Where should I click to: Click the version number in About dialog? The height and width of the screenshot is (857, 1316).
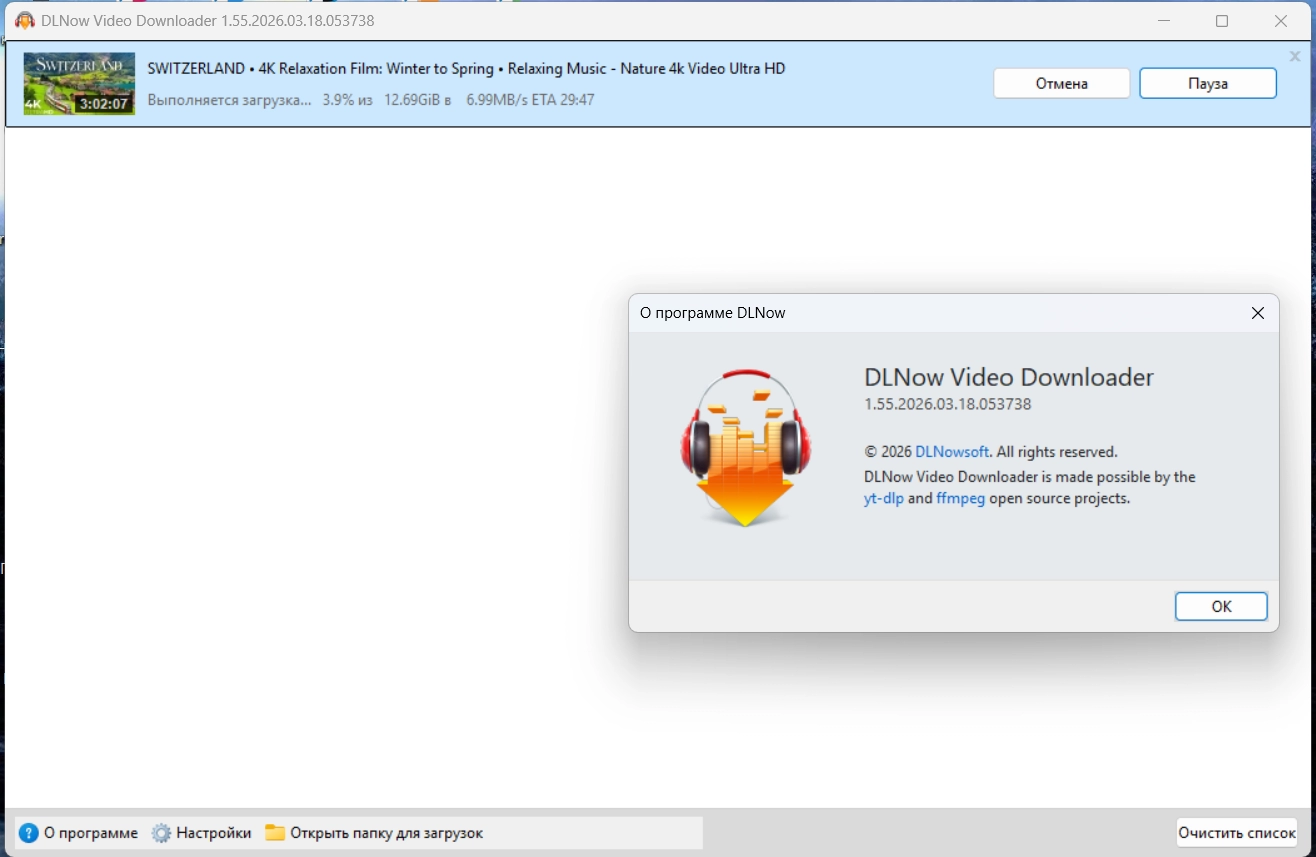point(947,404)
